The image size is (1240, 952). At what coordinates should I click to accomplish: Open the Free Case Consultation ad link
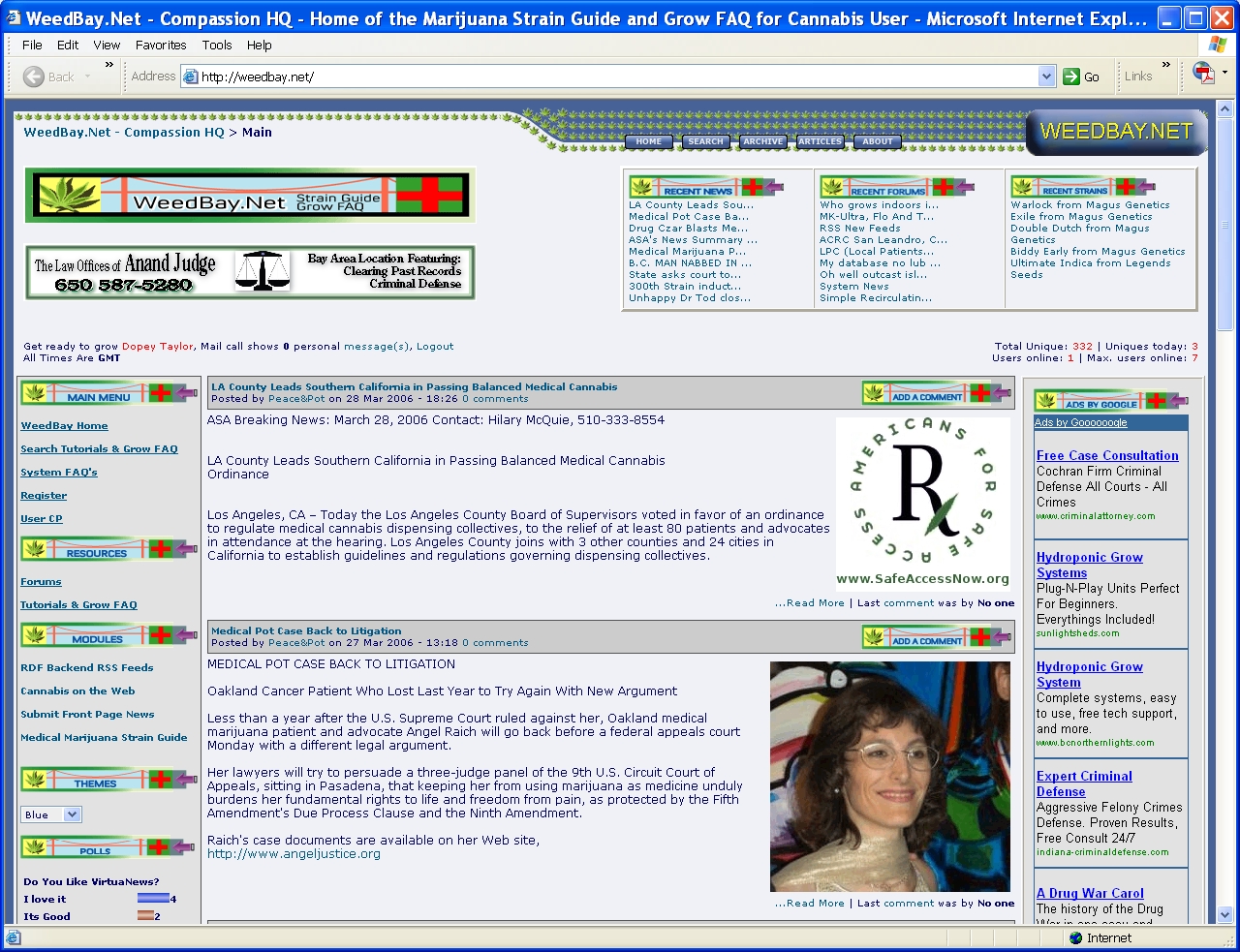point(1107,455)
